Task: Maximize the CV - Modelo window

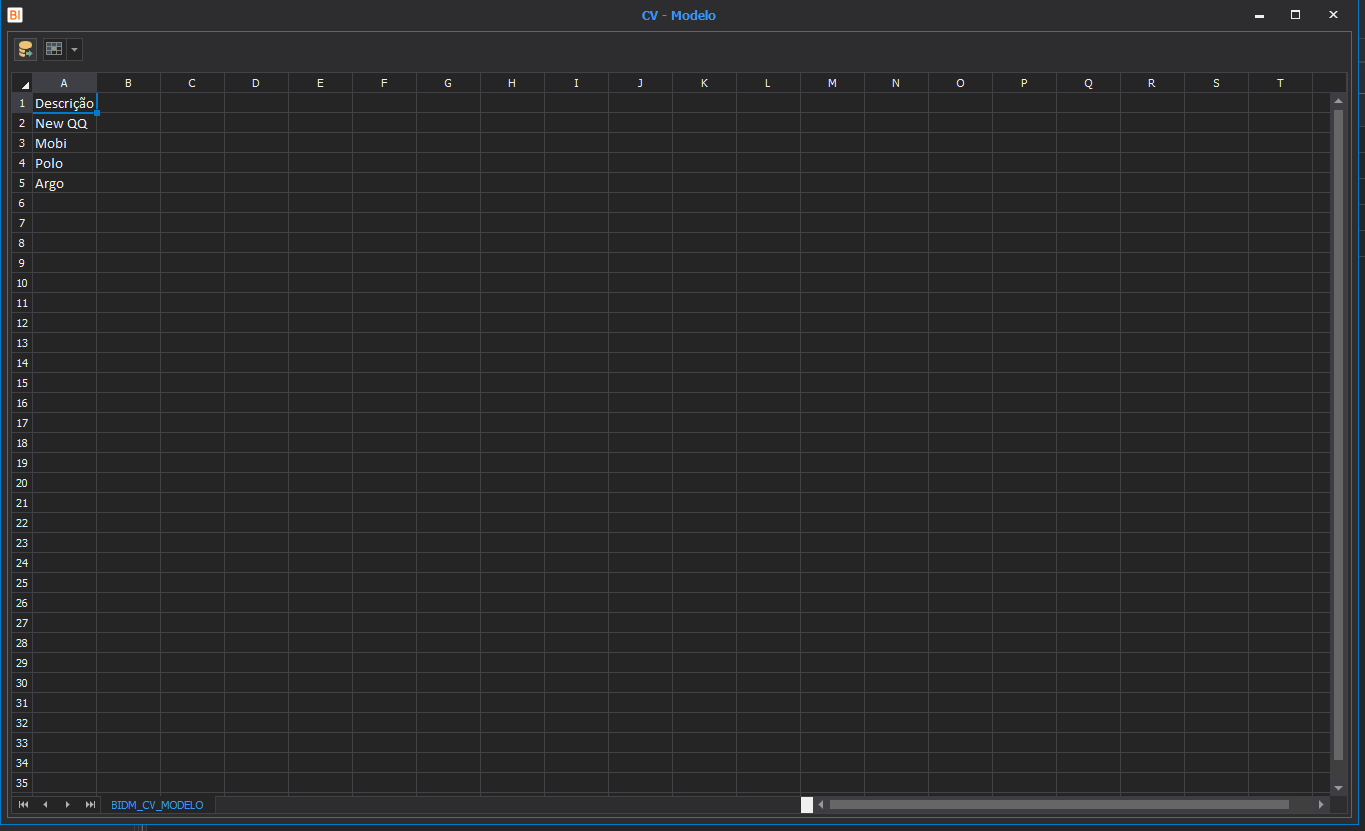Action: click(1296, 15)
